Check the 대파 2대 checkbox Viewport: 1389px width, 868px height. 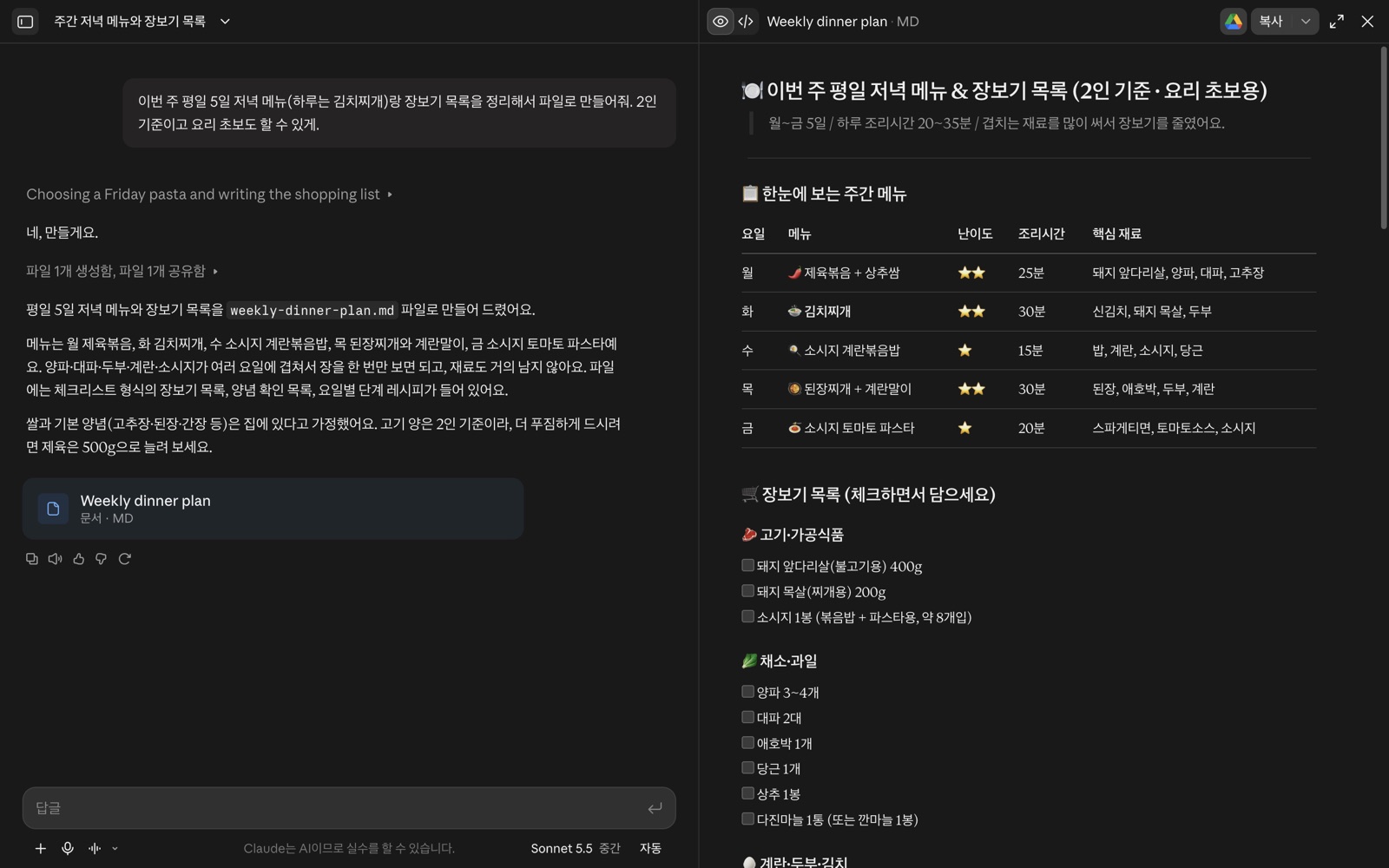(x=747, y=717)
